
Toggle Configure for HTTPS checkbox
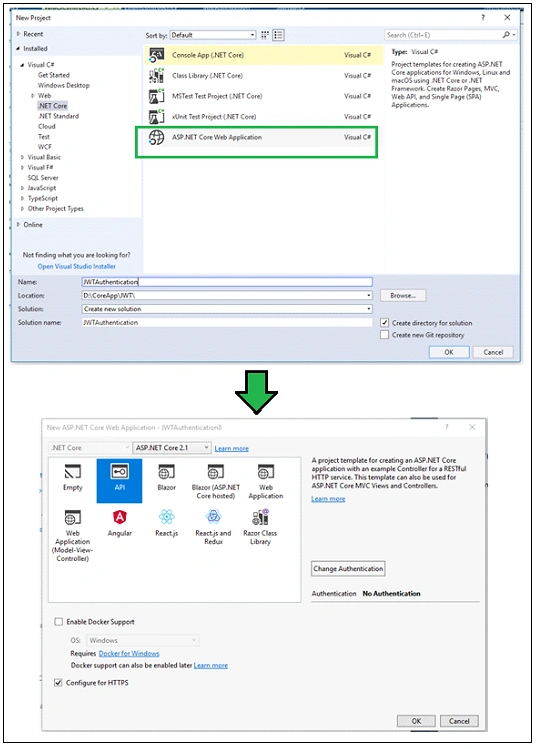(x=58, y=683)
